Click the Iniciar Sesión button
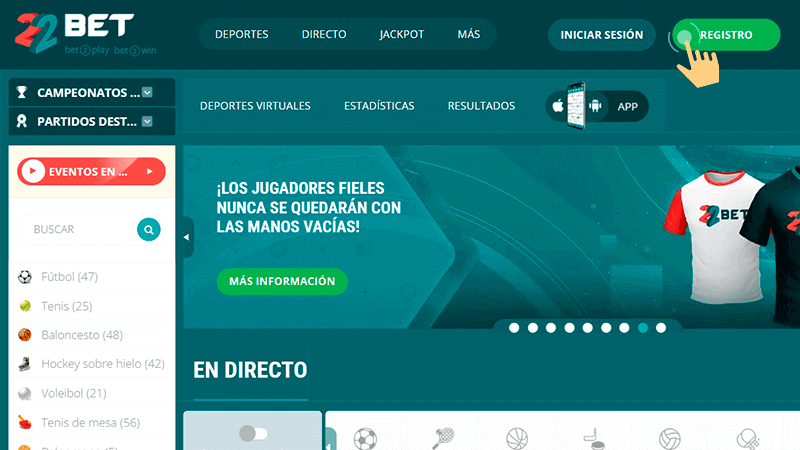This screenshot has width=800, height=450. click(x=601, y=35)
